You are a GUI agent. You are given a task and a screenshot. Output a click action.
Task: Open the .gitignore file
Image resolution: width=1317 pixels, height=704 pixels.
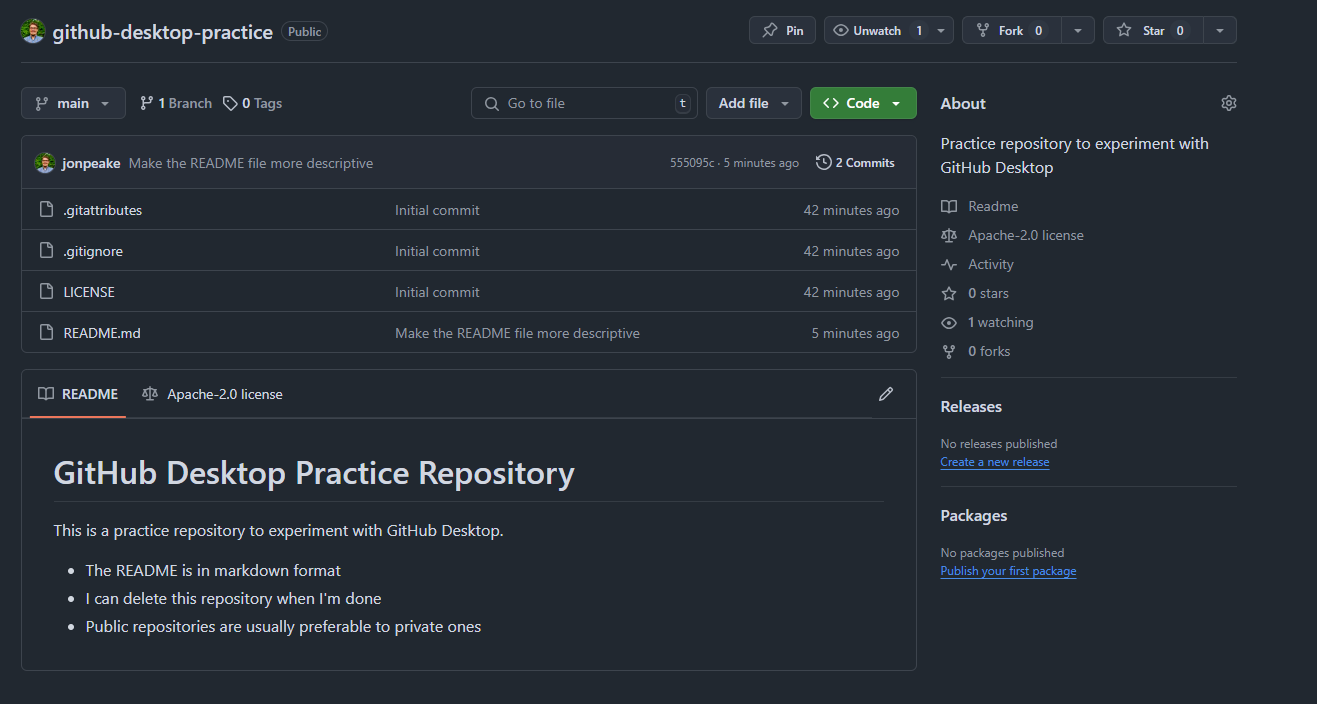[x=93, y=251]
